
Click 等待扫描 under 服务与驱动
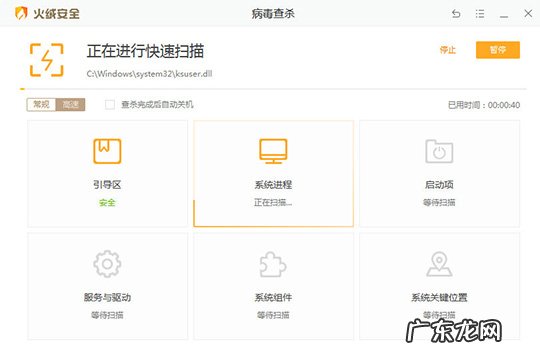point(107,315)
